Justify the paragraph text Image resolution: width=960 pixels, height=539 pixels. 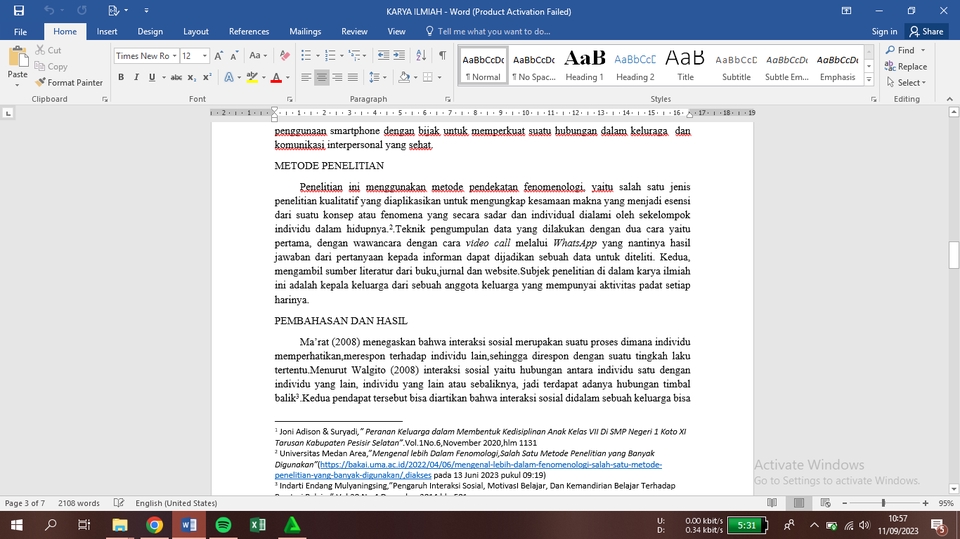tap(353, 77)
